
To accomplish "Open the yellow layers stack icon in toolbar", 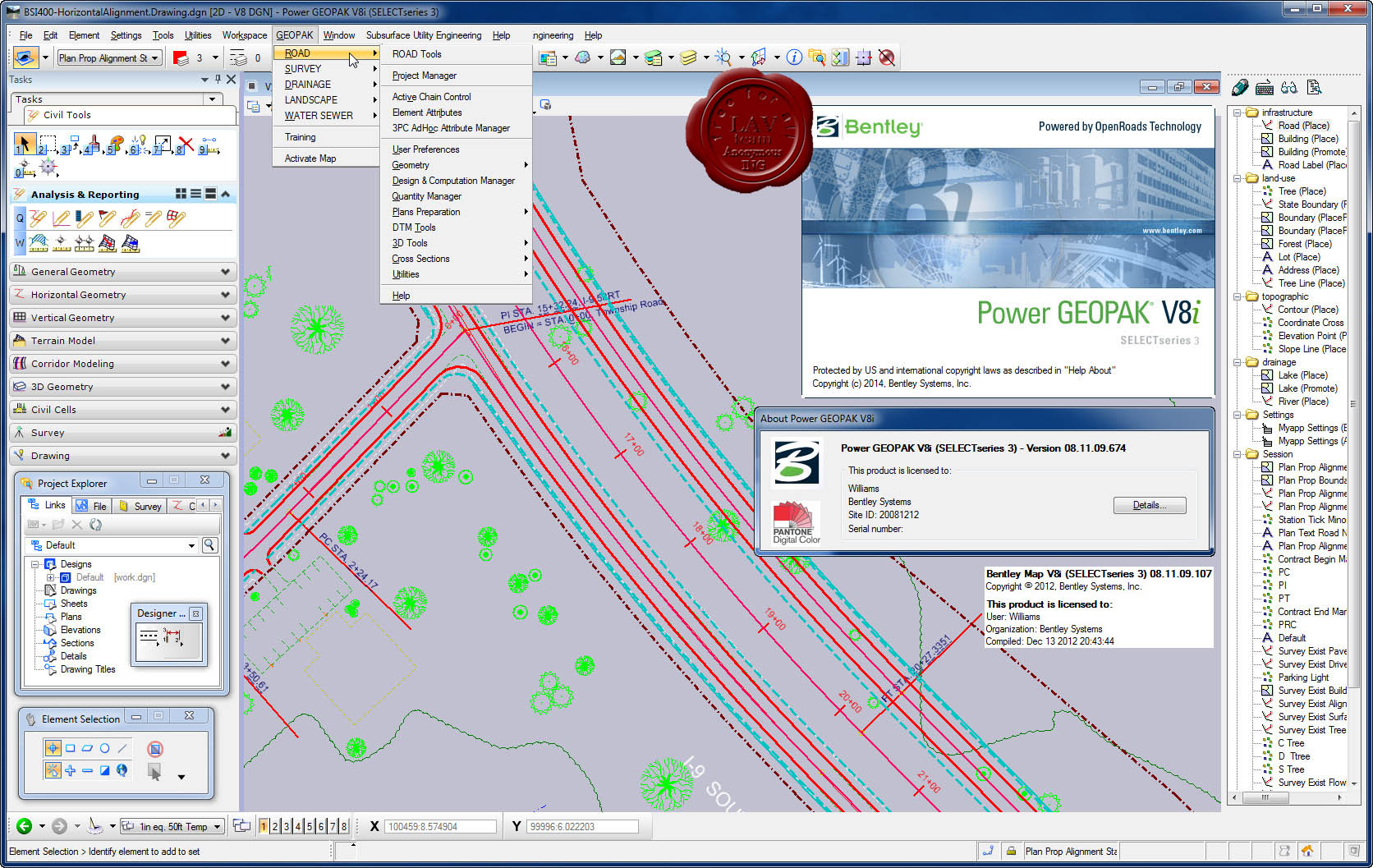I will (689, 57).
